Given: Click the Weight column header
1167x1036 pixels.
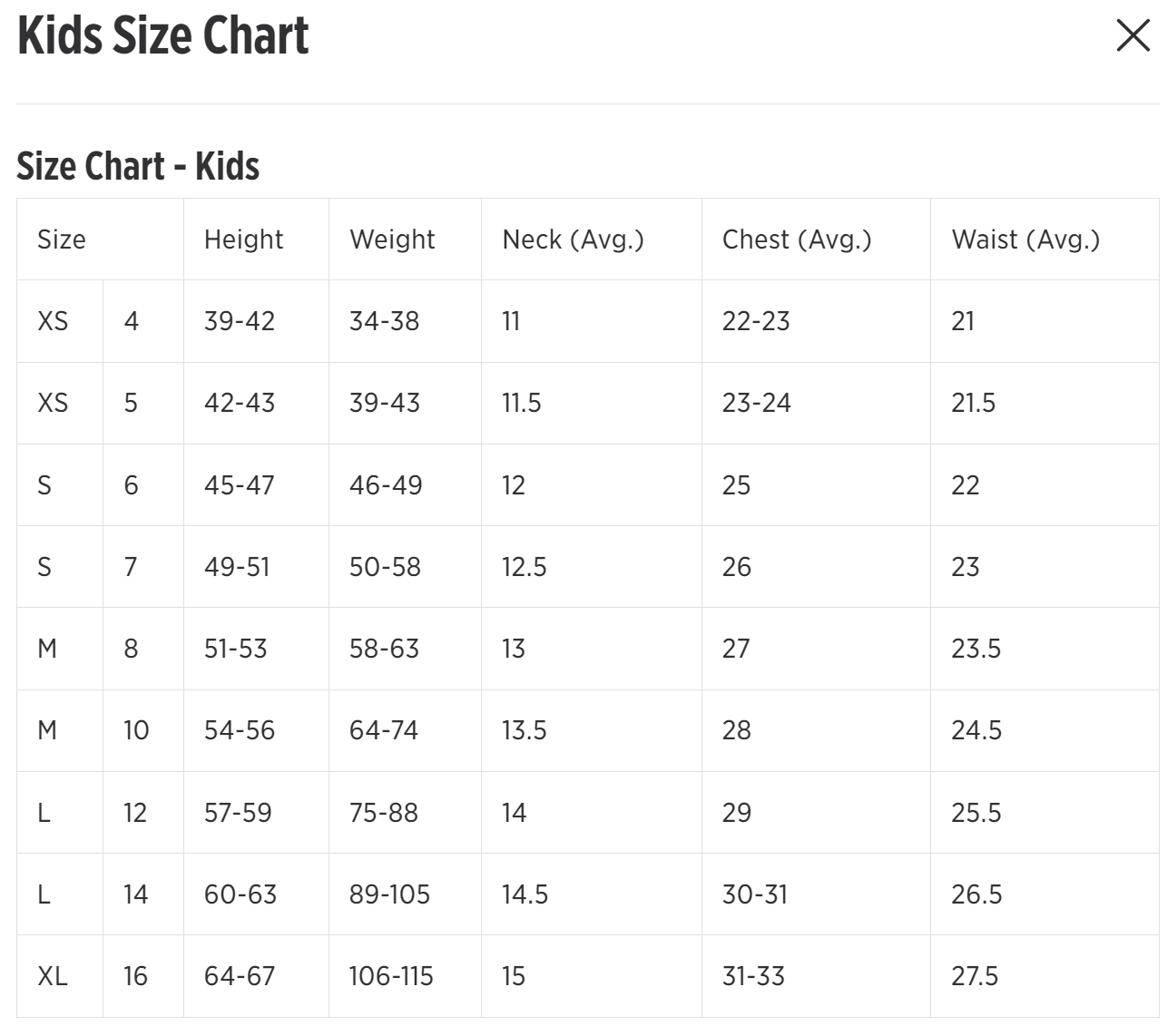Looking at the screenshot, I should point(392,239).
